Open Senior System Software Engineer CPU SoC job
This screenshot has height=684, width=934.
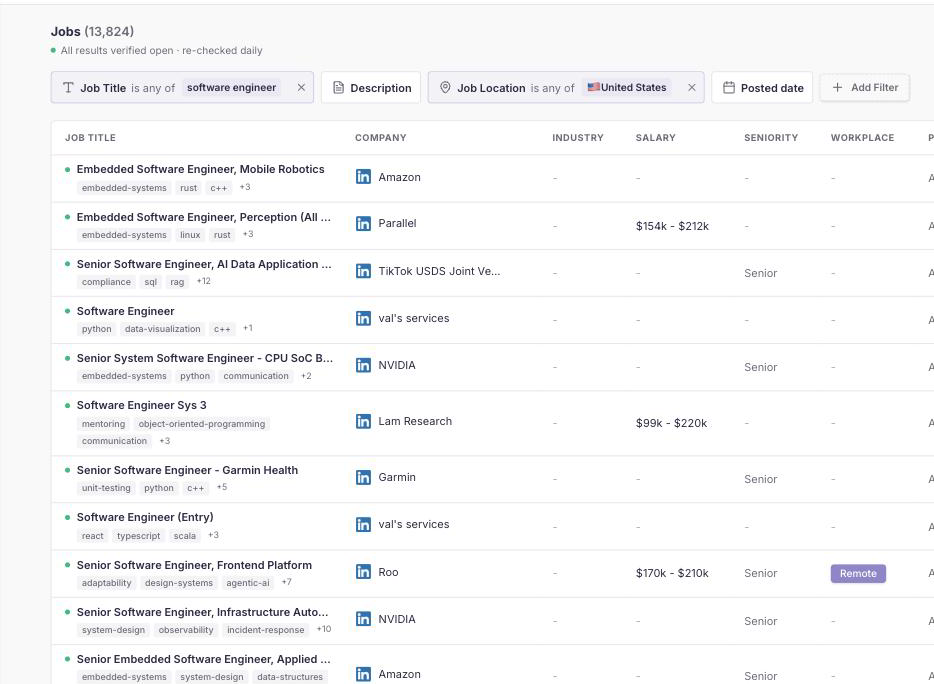(205, 358)
